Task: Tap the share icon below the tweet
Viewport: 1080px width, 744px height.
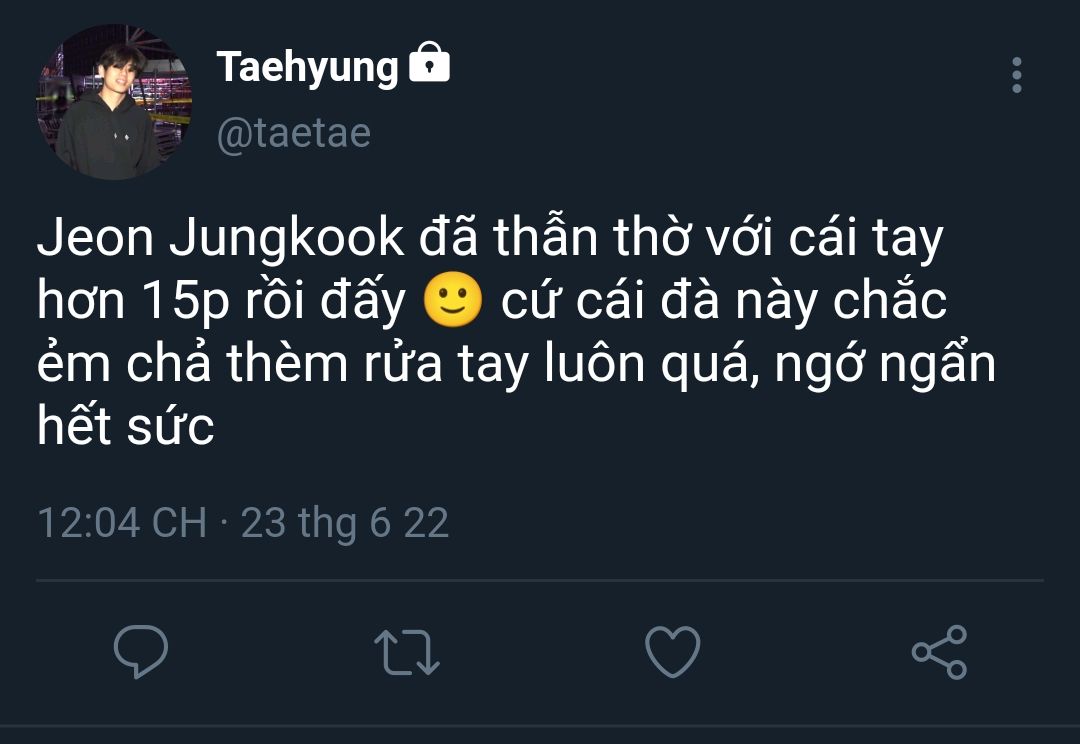Action: (939, 652)
